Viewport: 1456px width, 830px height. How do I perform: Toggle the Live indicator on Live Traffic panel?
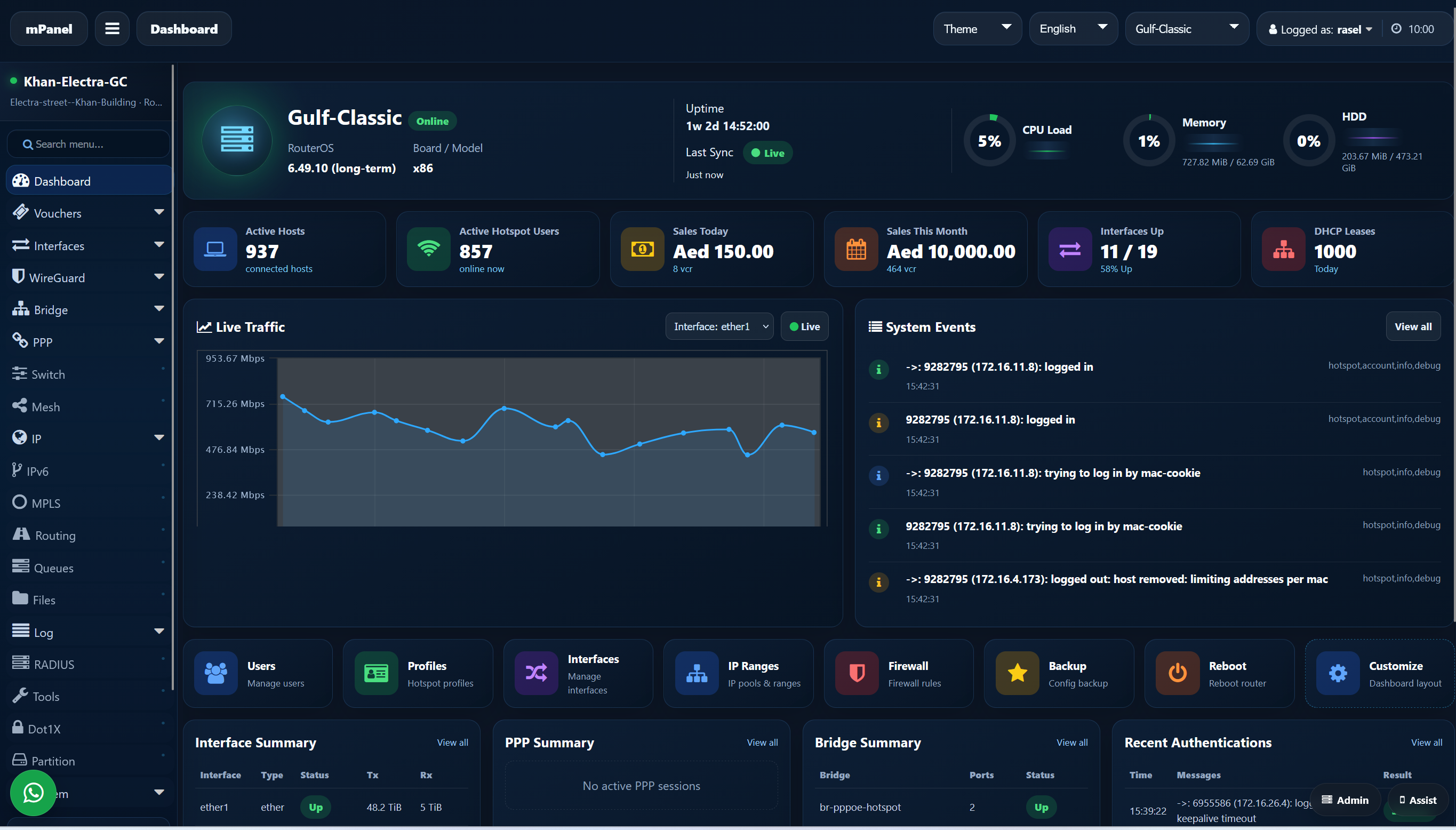[x=805, y=326]
